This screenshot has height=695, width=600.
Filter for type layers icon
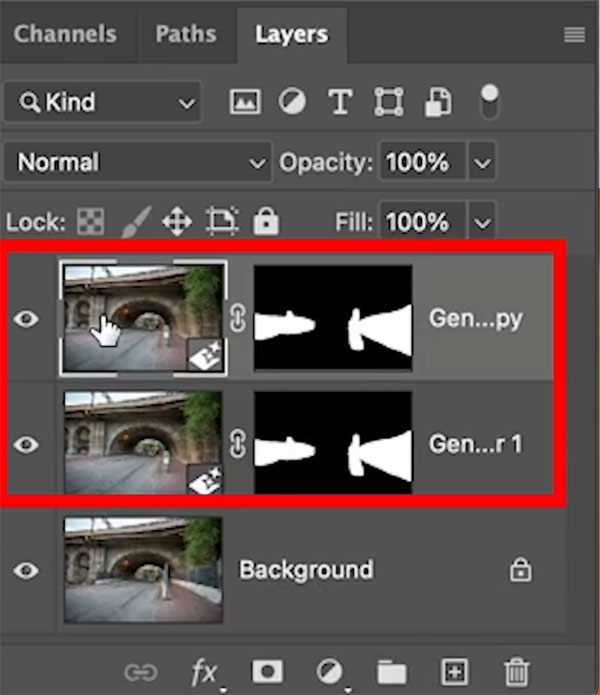point(340,102)
